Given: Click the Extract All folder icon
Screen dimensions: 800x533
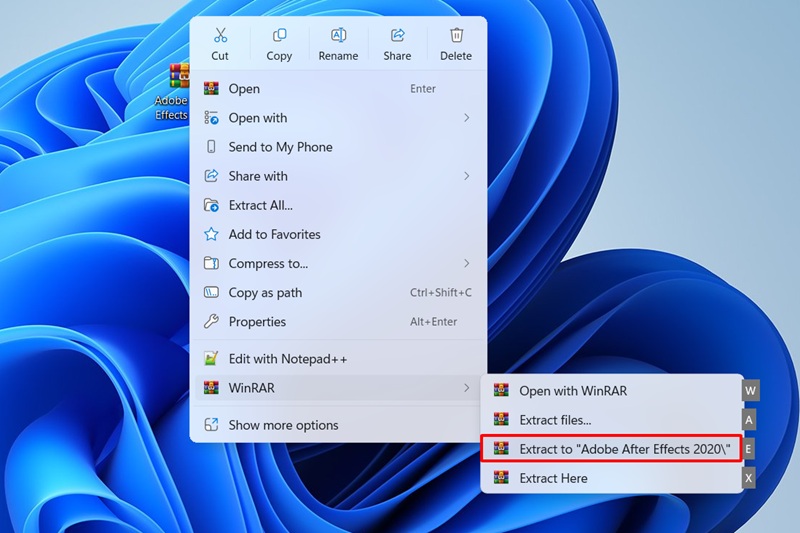Looking at the screenshot, I should 211,205.
